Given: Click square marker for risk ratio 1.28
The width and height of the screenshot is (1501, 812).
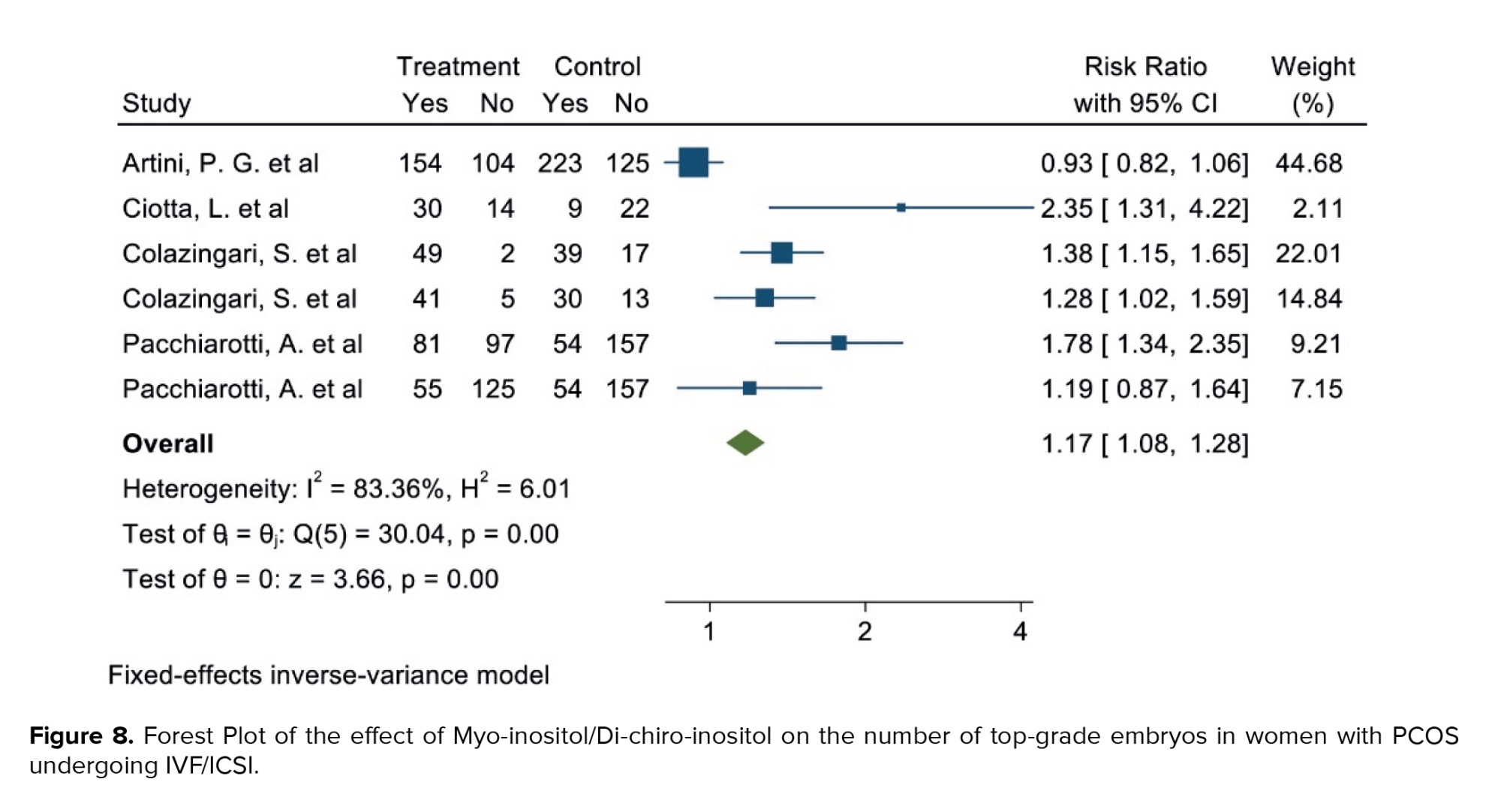Looking at the screenshot, I should [x=764, y=298].
